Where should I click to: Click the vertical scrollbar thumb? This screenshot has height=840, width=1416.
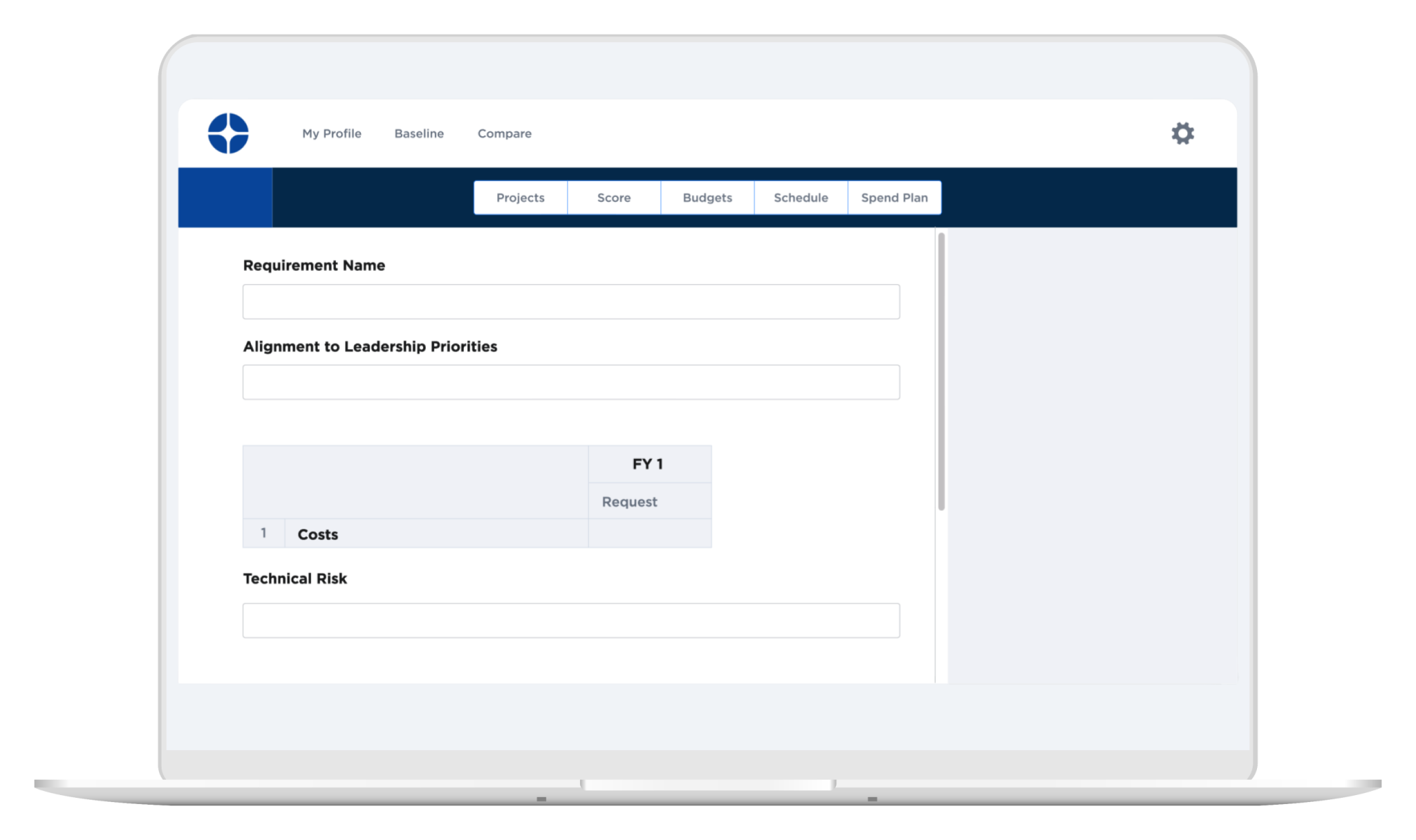point(941,371)
